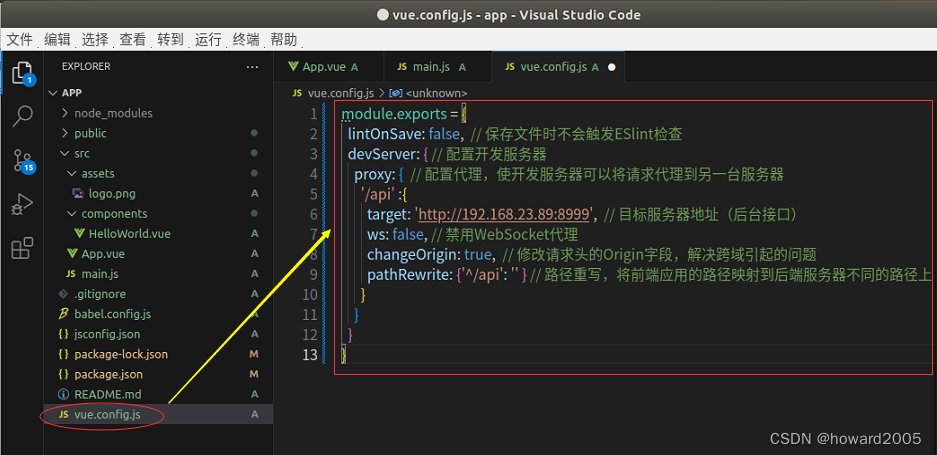Expand the public folder

point(65,133)
